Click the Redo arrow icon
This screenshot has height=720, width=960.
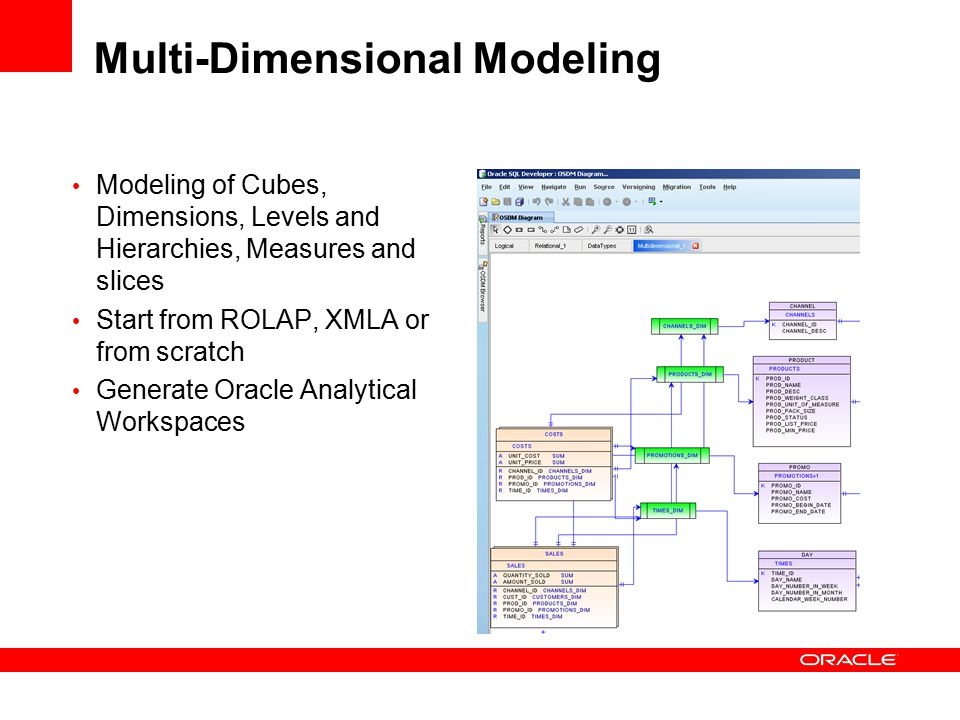pos(549,201)
